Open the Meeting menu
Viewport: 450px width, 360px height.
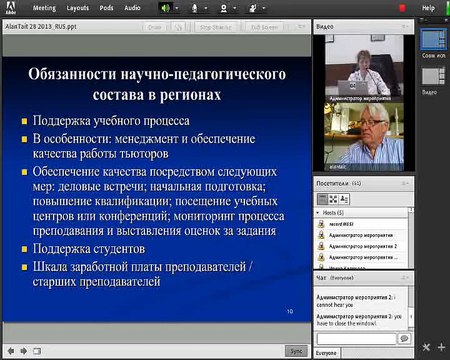click(44, 8)
